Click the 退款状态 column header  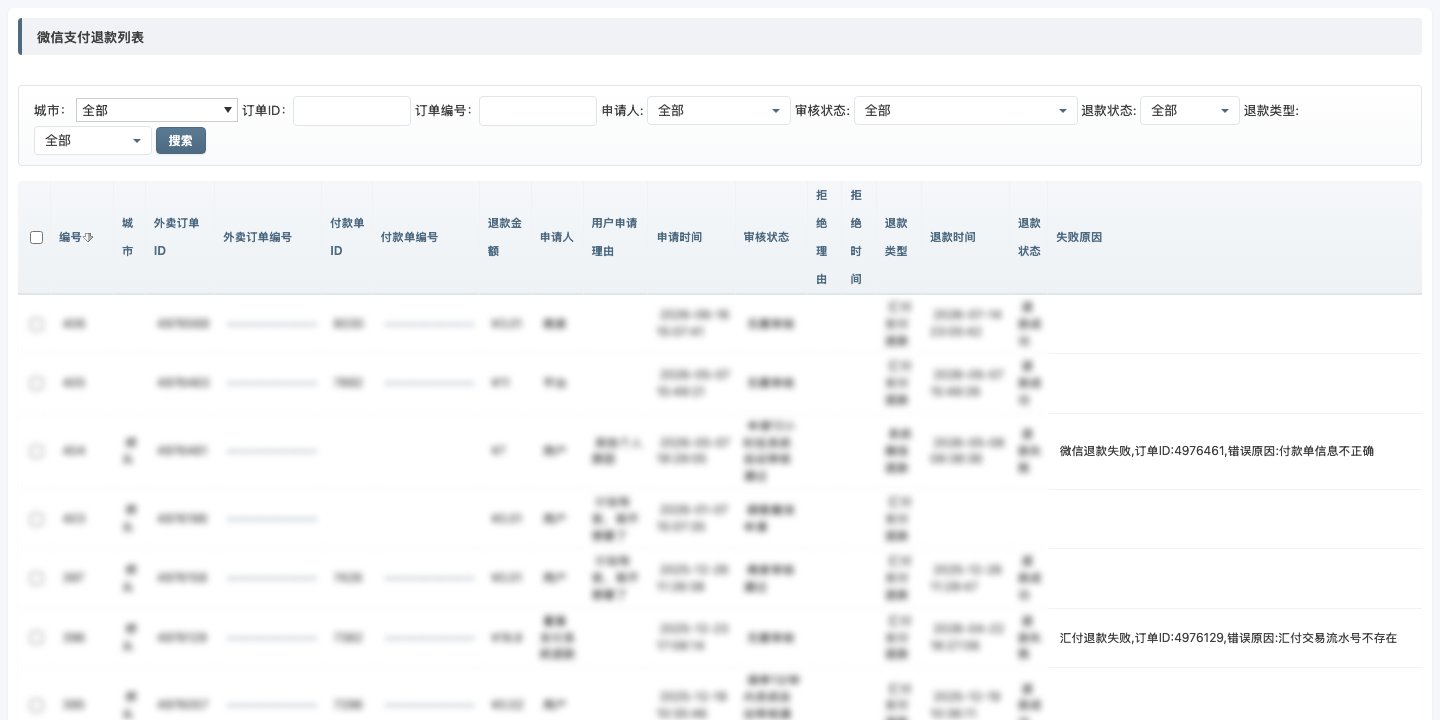(1029, 237)
